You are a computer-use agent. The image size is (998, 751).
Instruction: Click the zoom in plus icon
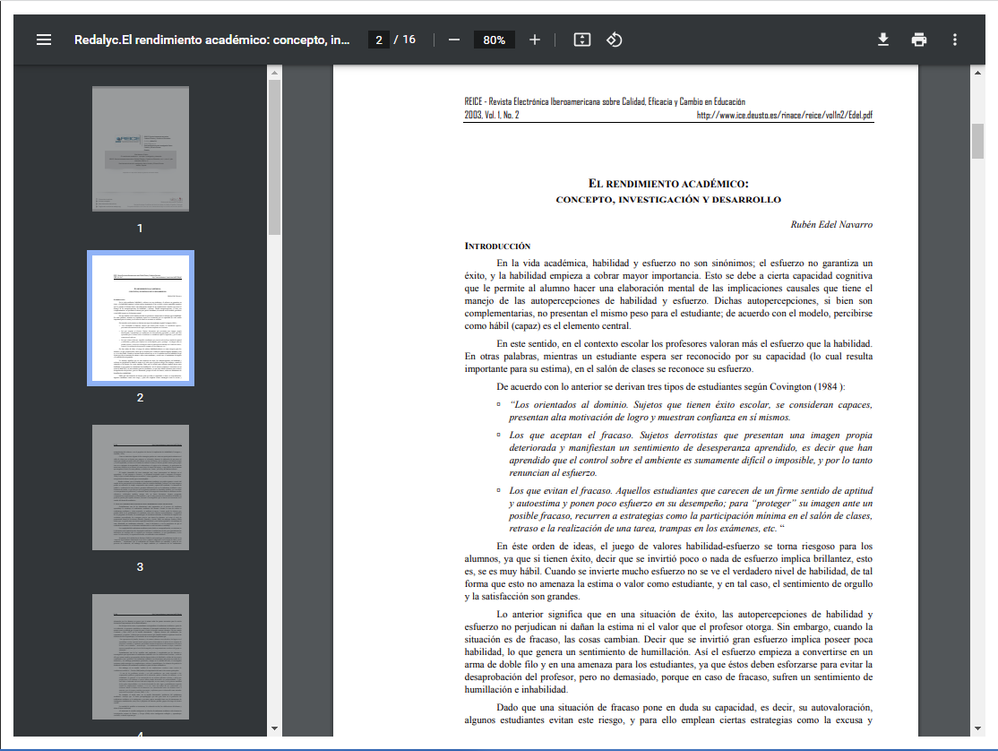(535, 39)
